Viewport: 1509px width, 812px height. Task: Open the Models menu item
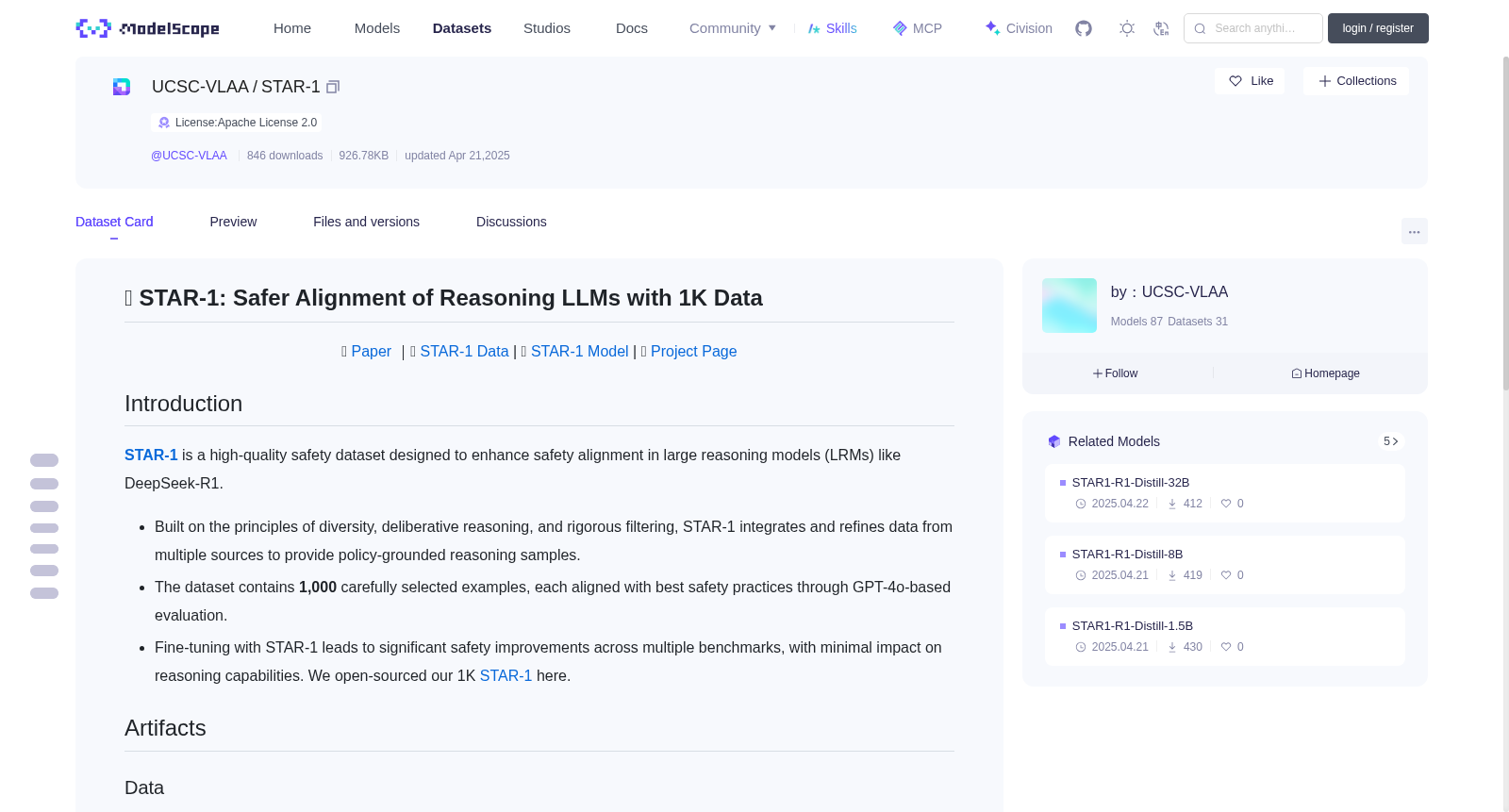377,28
